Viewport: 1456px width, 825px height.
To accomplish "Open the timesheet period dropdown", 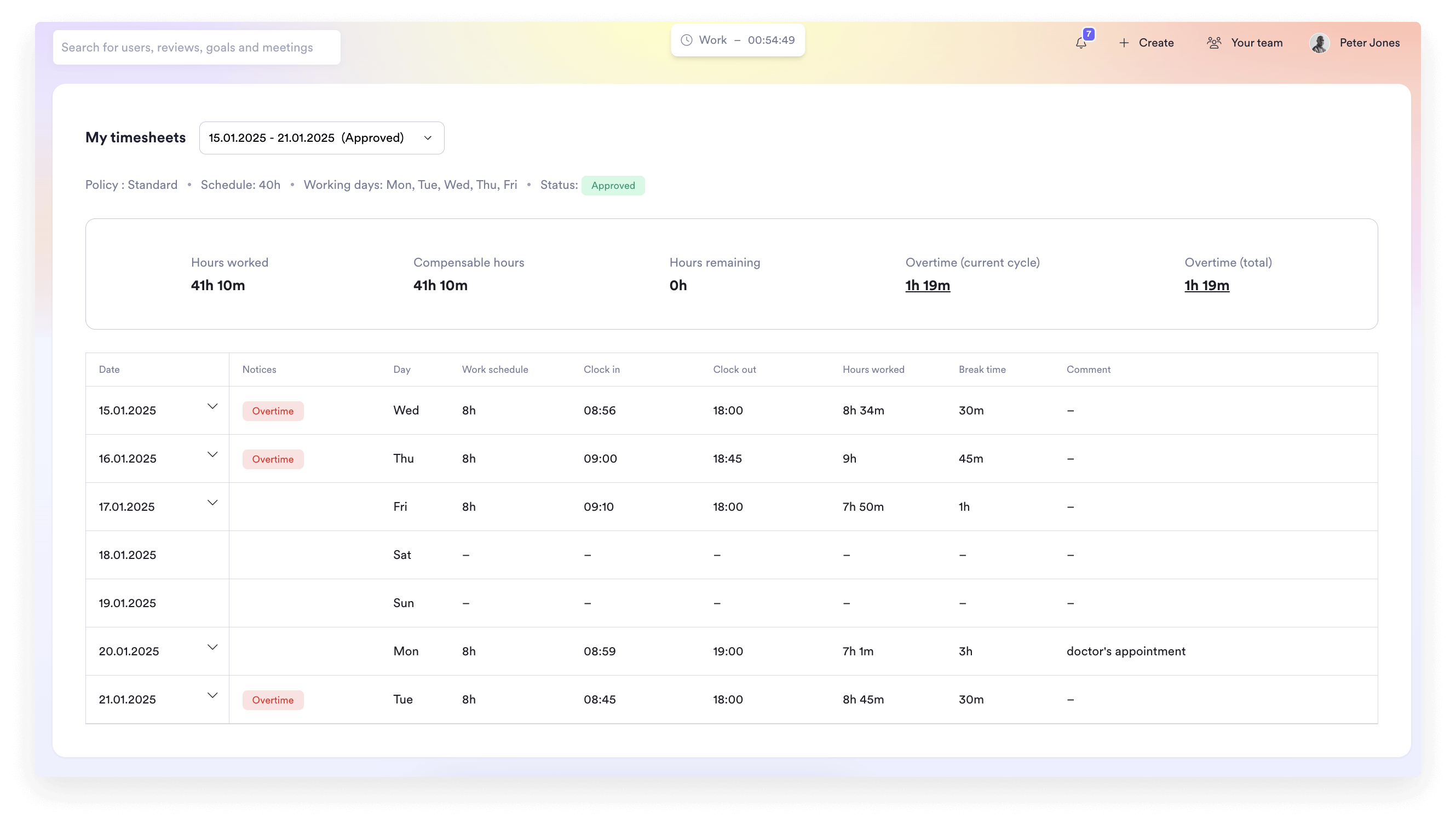I will pyautogui.click(x=321, y=138).
